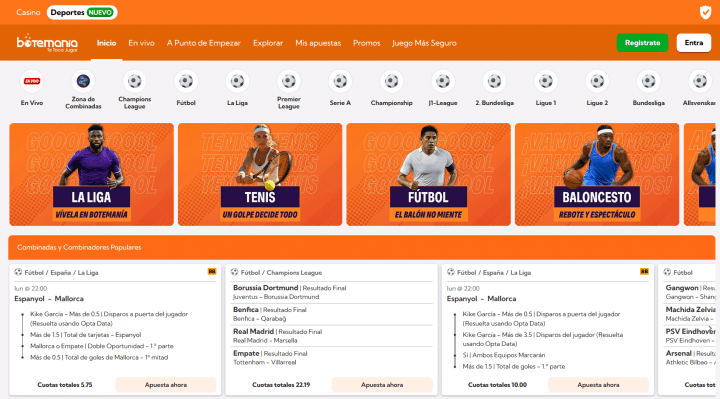This screenshot has width=720, height=399.
Task: Click Apuesta ahora for the 22.19 odds combo
Action: pos(382,385)
